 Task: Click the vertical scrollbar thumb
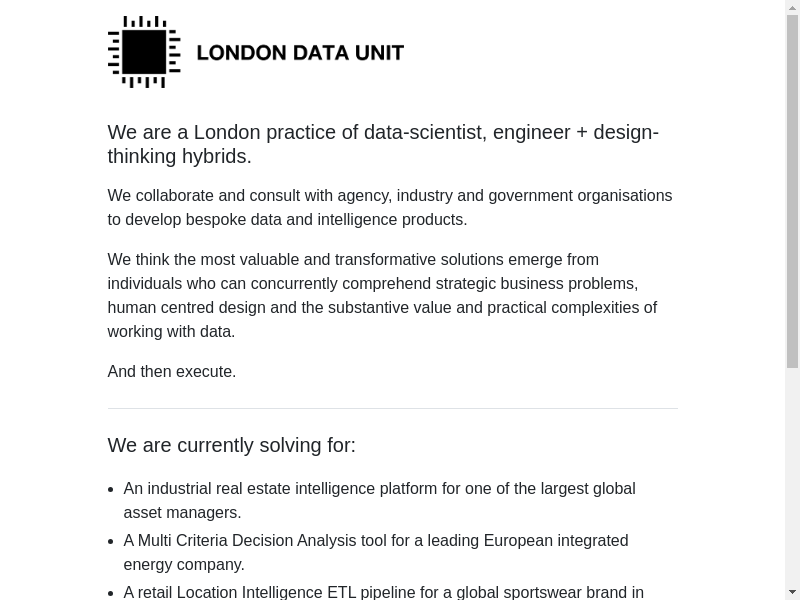click(x=792, y=190)
